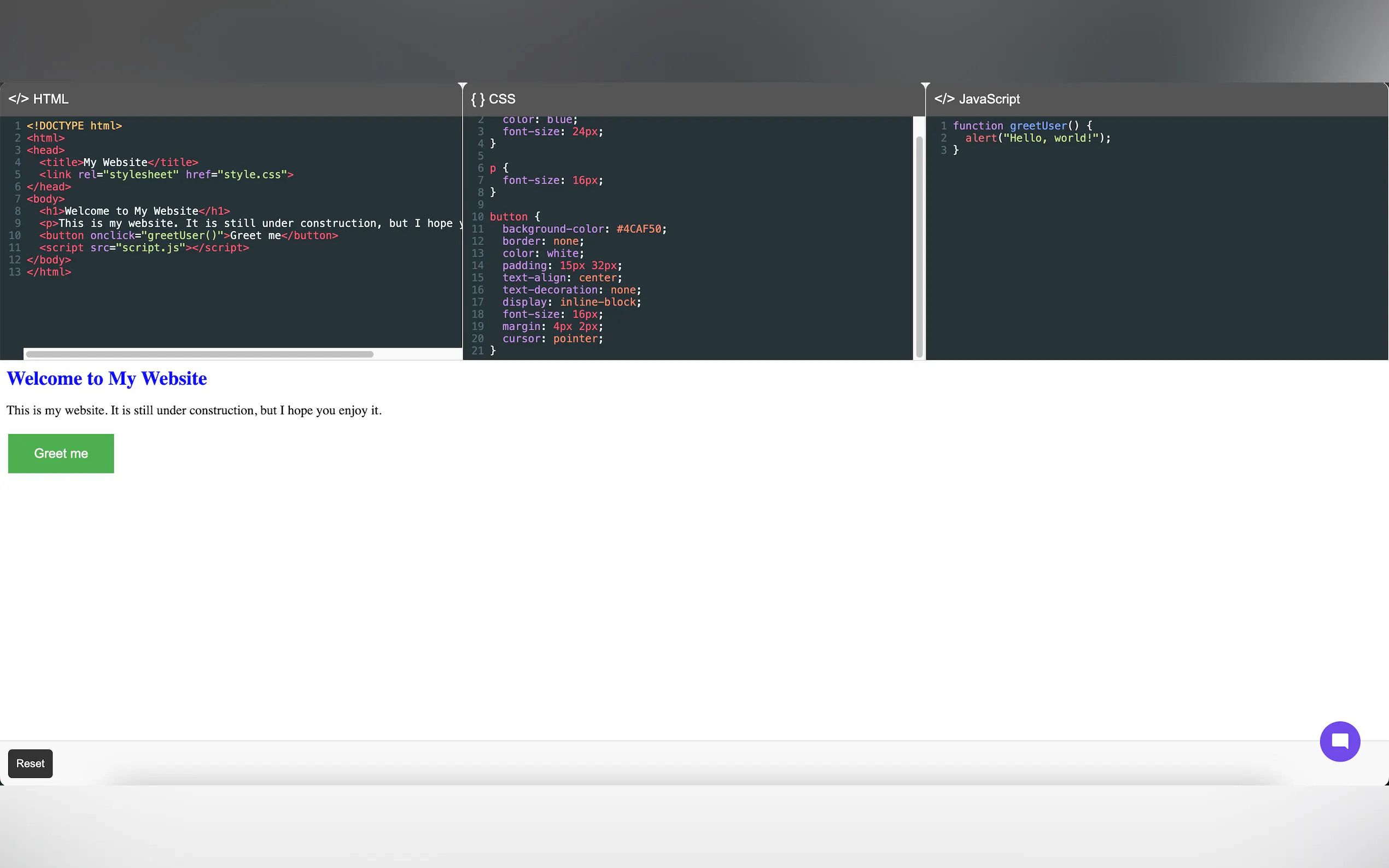Image resolution: width=1389 pixels, height=868 pixels.
Task: Click the HTML editor horizontal scrollbar
Action: (200, 354)
